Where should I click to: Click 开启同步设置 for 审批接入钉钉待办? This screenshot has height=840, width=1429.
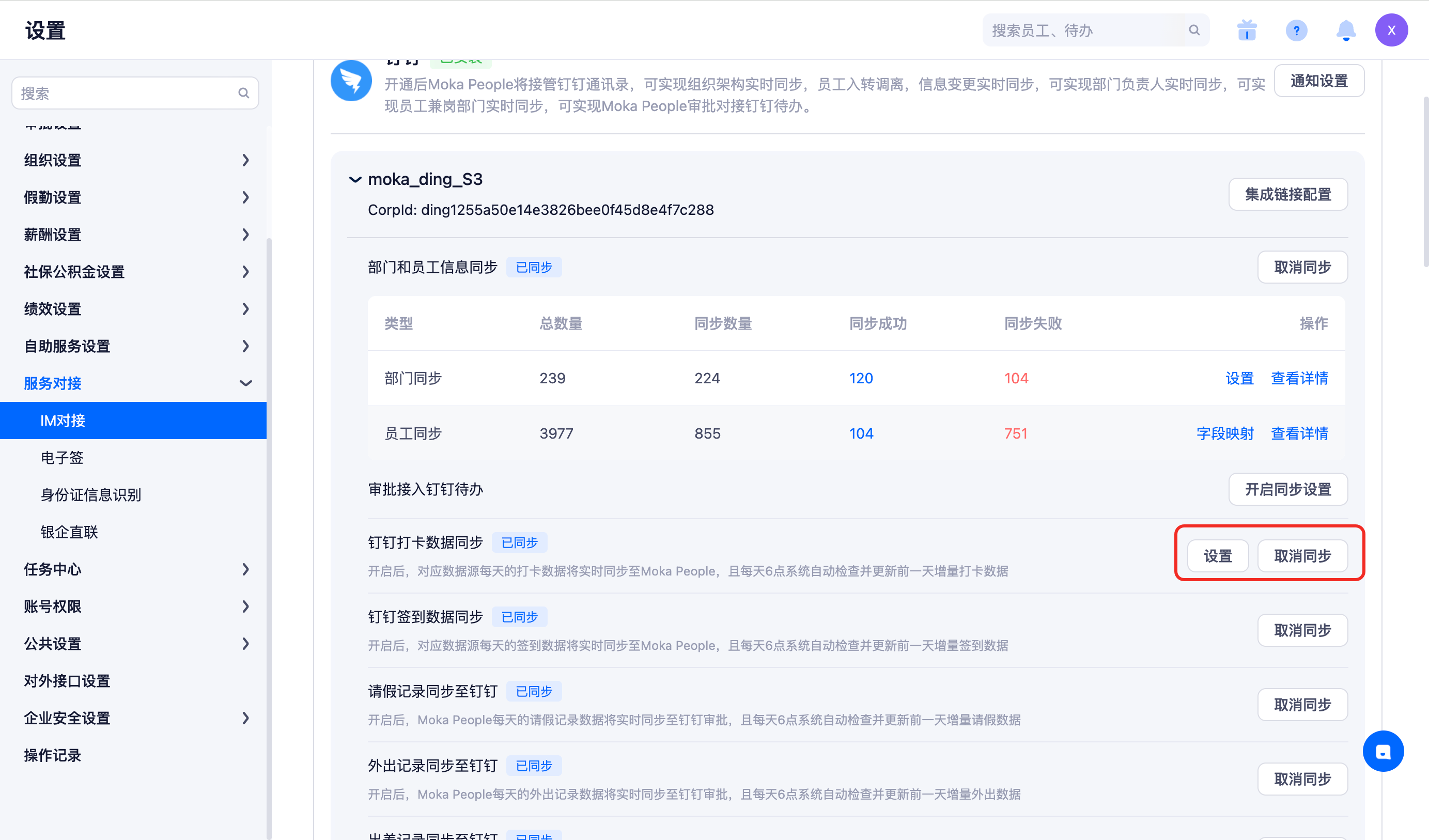click(1288, 489)
